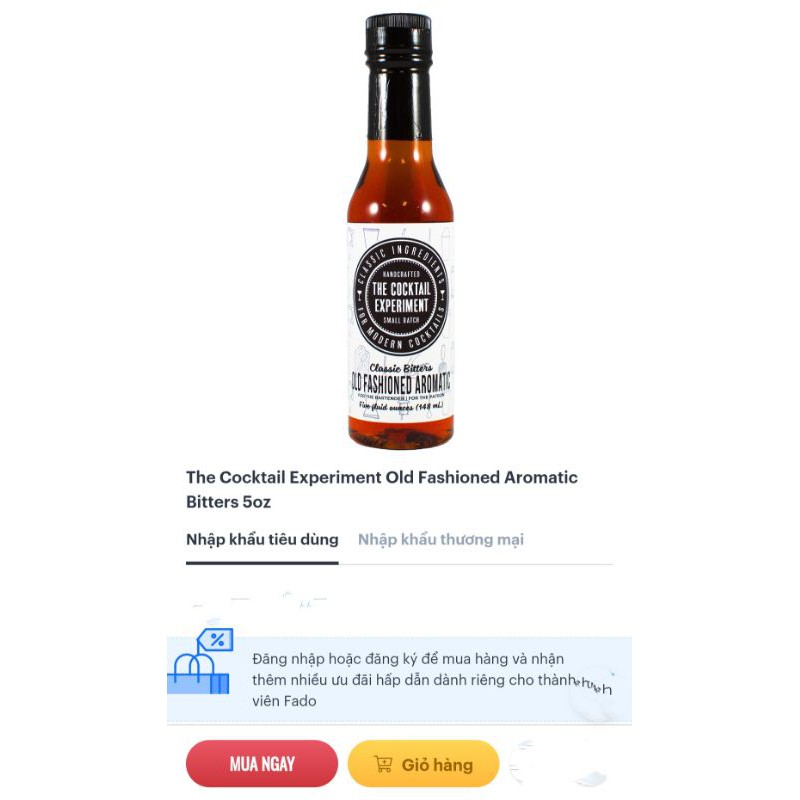Image resolution: width=800 pixels, height=800 pixels.
Task: Click the viên Fado text in banner
Action: [x=284, y=701]
